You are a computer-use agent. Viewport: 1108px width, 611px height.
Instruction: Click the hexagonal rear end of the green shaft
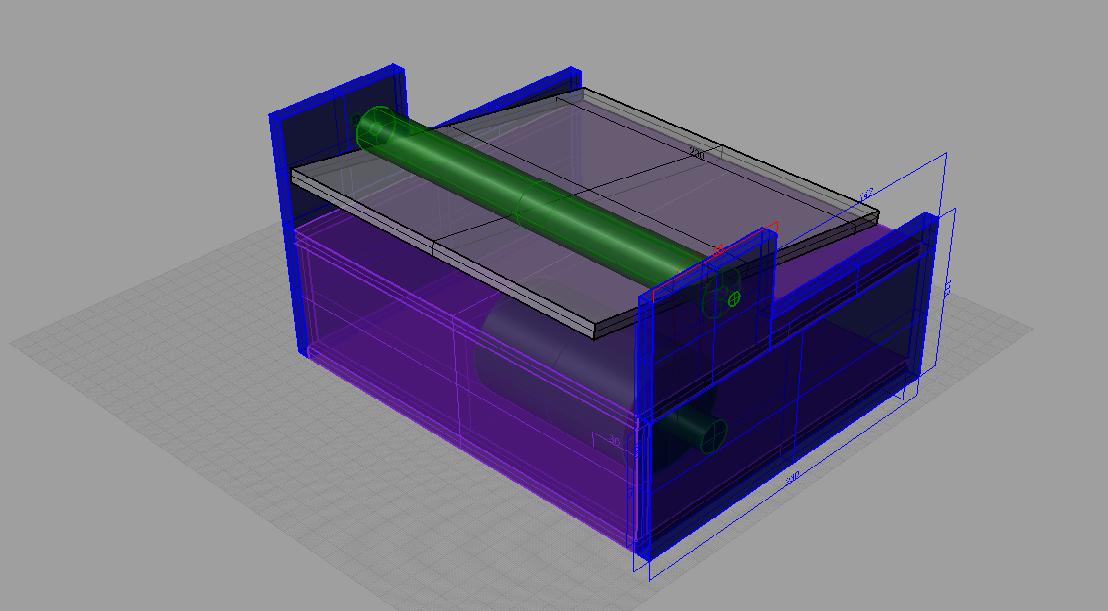click(375, 127)
